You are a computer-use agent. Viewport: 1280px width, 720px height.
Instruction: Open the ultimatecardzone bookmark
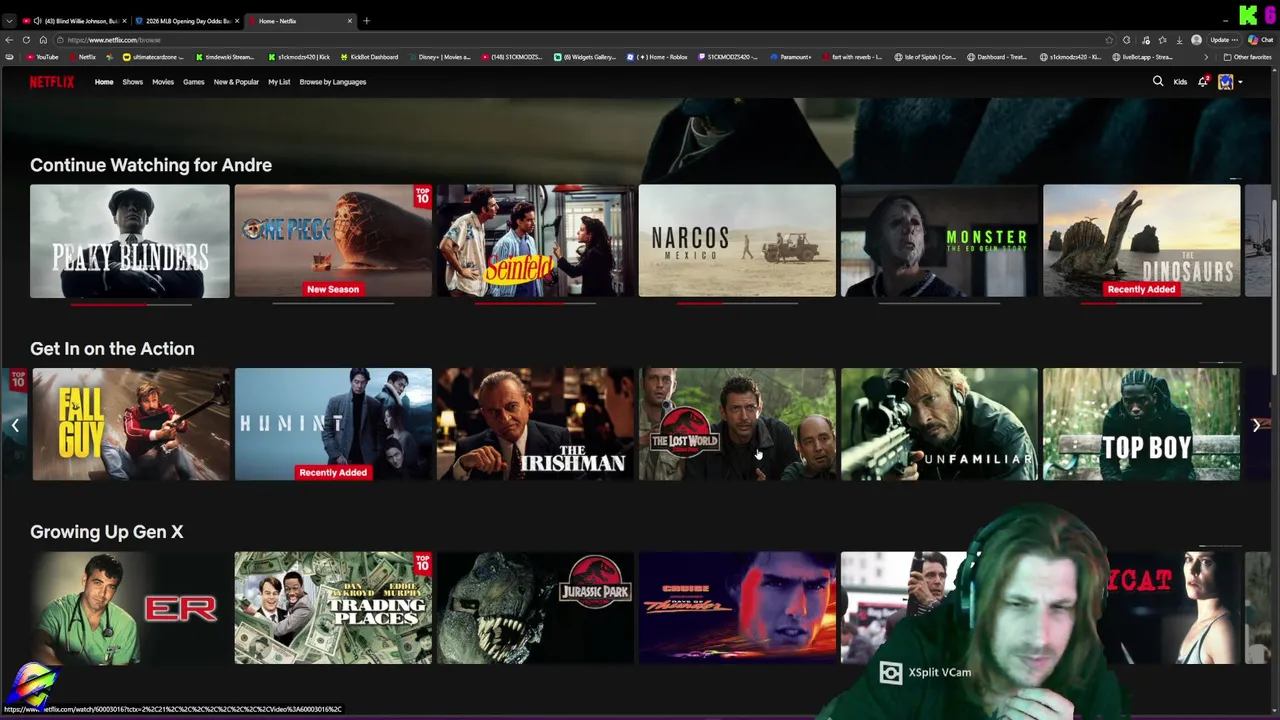pyautogui.click(x=153, y=57)
